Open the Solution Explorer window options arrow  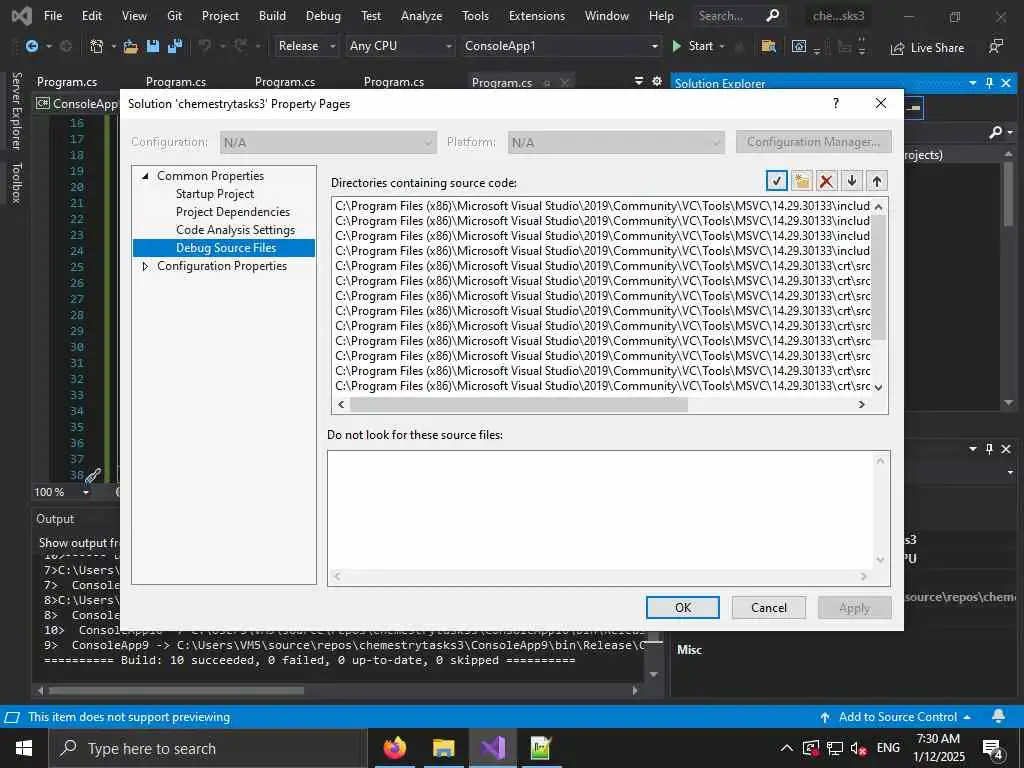tap(972, 83)
